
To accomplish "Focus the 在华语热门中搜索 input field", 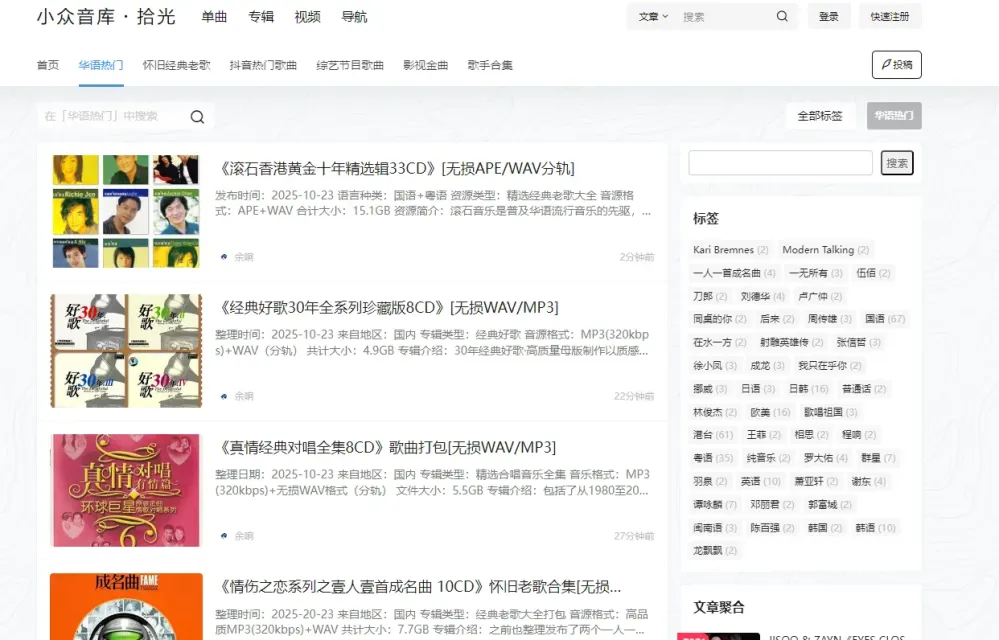I will coord(112,116).
